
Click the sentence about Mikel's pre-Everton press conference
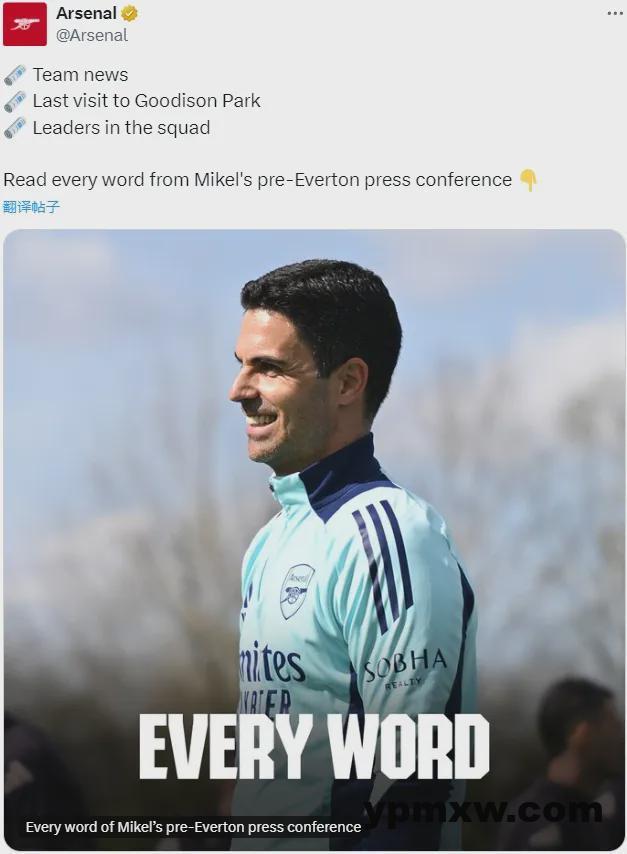pyautogui.click(x=258, y=180)
